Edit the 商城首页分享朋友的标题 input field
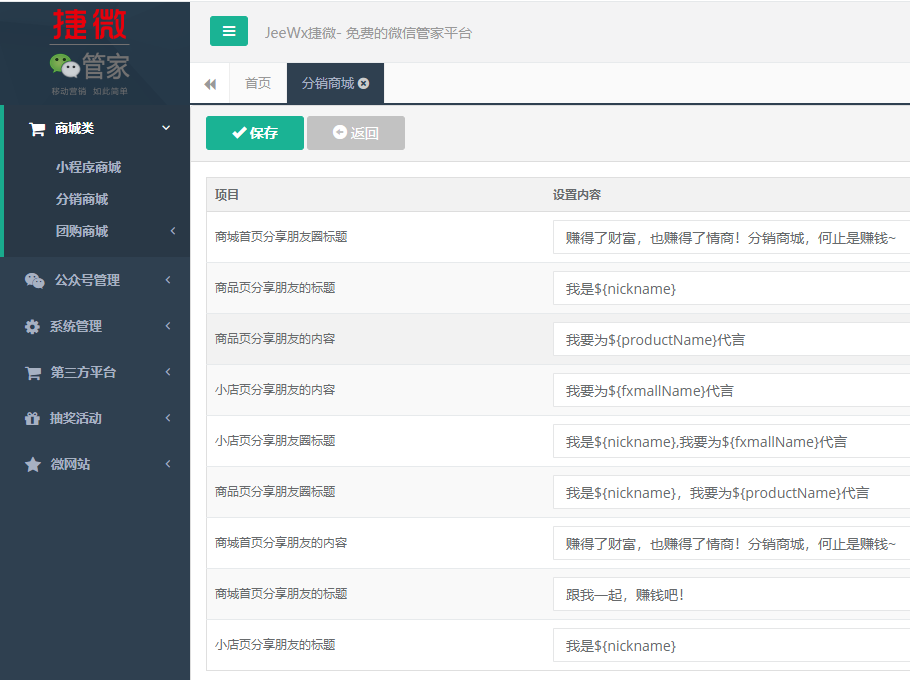 click(x=731, y=595)
